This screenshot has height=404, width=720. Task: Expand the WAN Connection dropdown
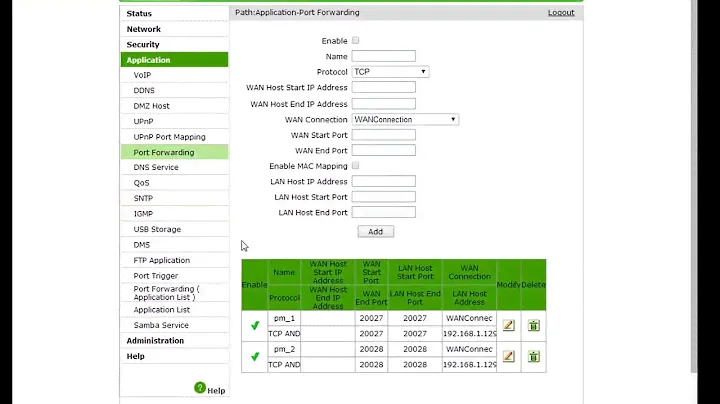pyautogui.click(x=405, y=119)
